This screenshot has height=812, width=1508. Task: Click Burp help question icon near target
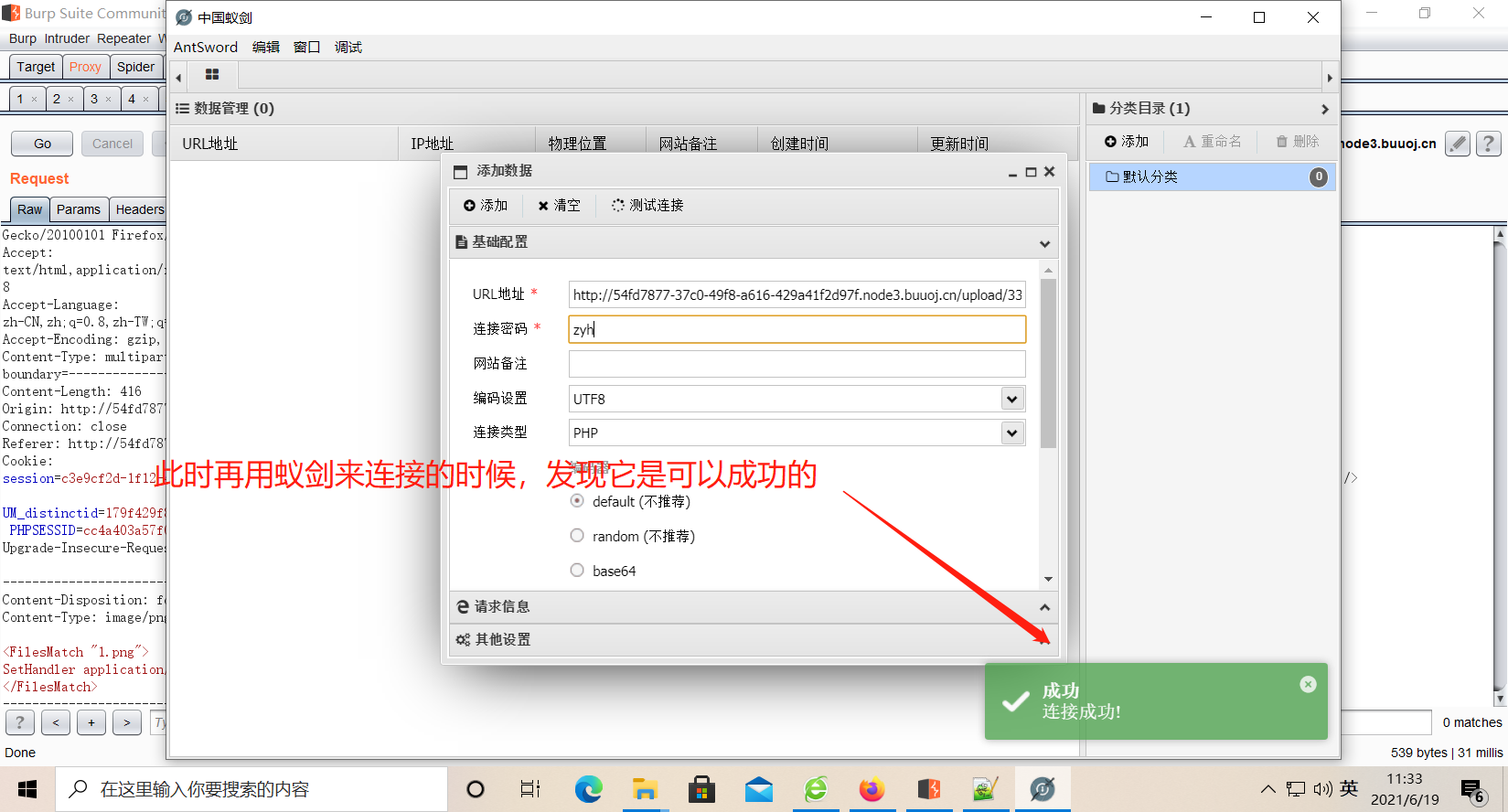(x=1489, y=144)
